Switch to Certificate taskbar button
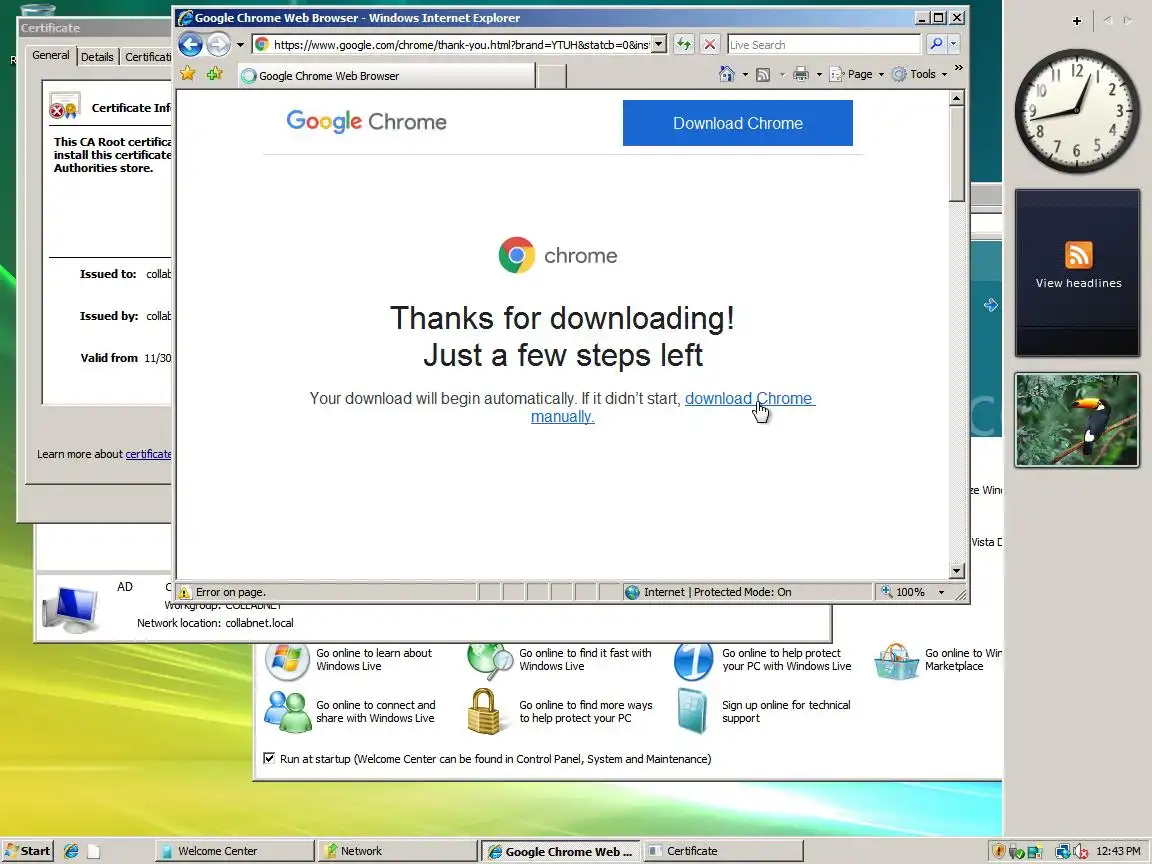Image resolution: width=1152 pixels, height=864 pixels. tap(724, 851)
